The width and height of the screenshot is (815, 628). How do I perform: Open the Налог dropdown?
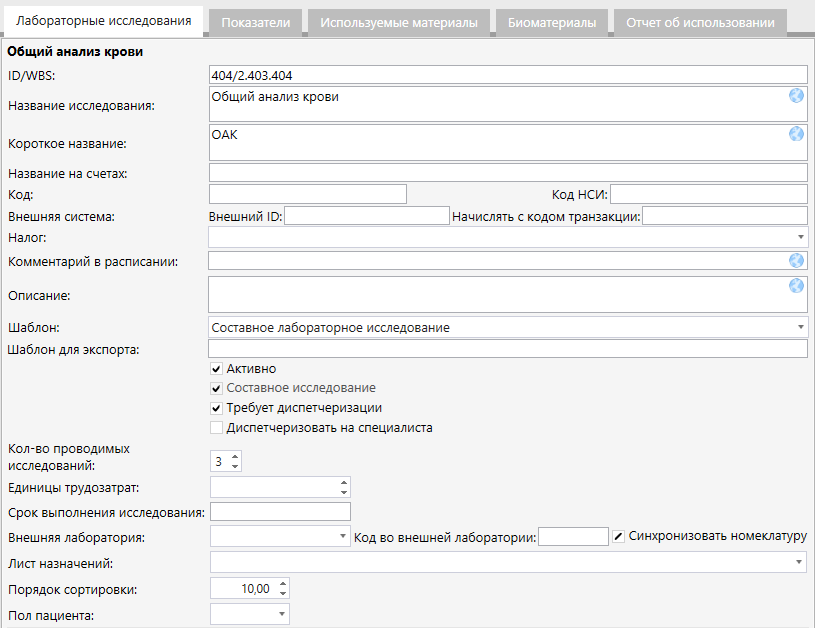click(802, 237)
